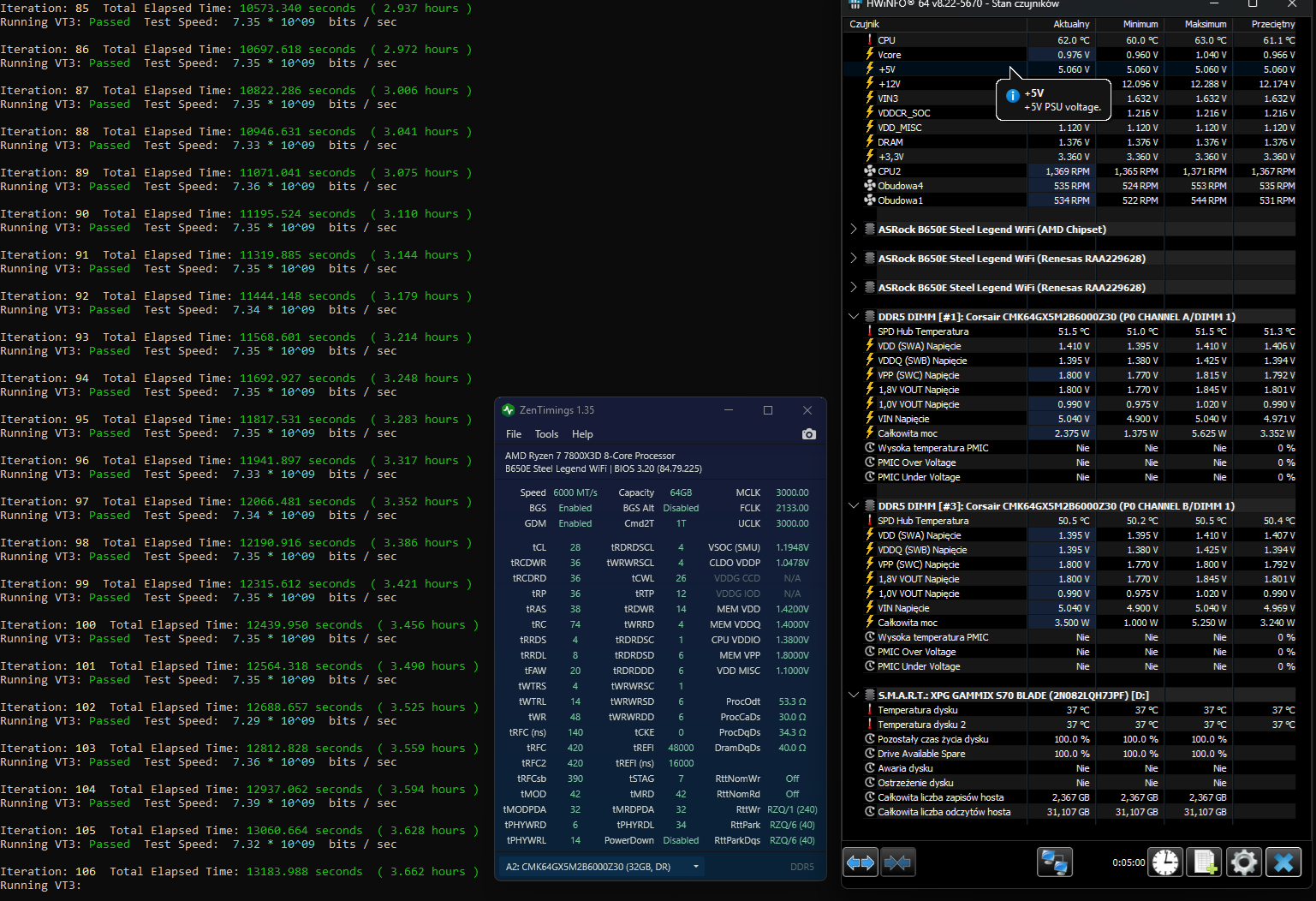Click the thermometer icon beside Temperatura dysku 2

click(x=870, y=725)
